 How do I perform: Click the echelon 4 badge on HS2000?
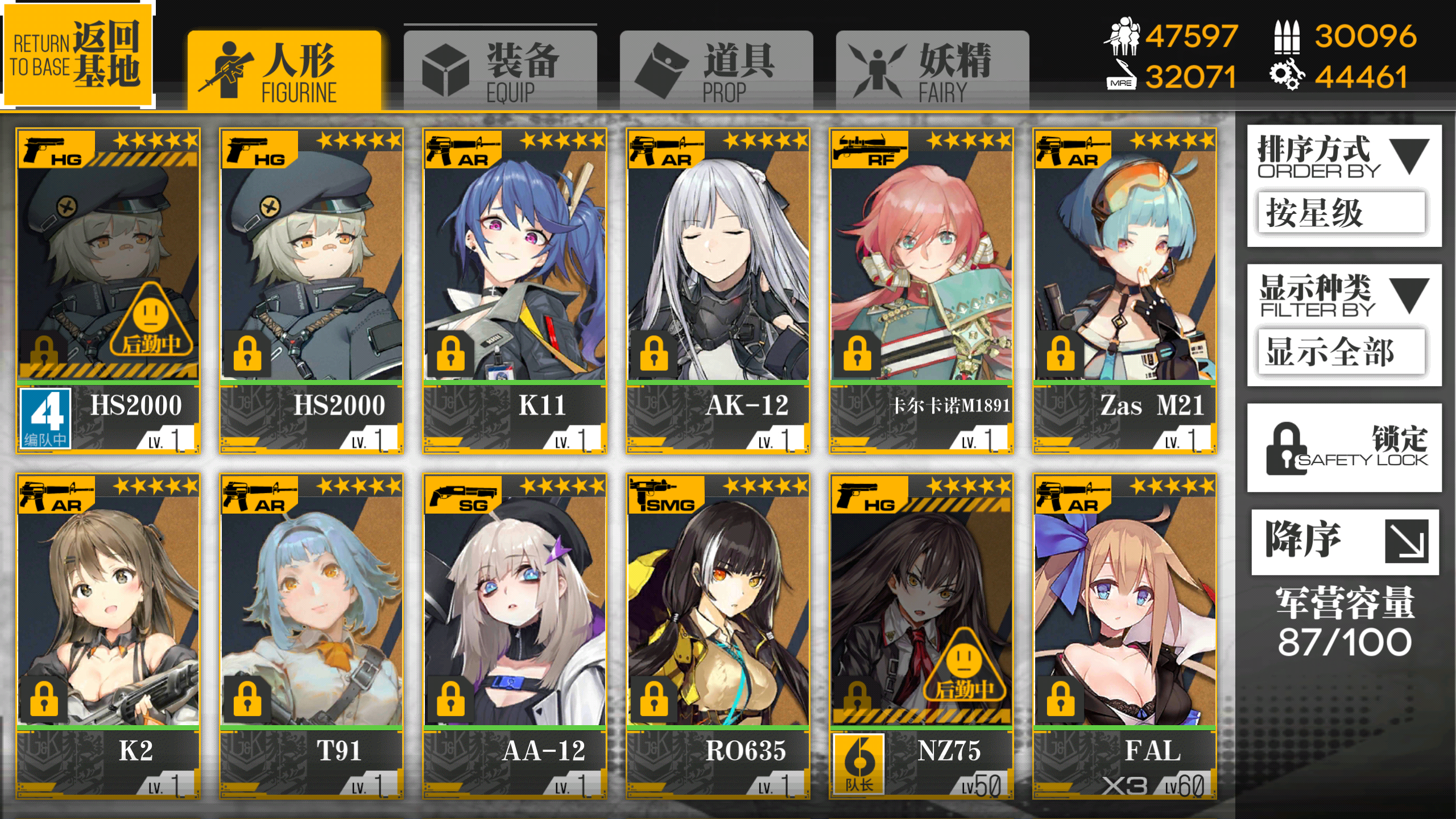[x=45, y=419]
